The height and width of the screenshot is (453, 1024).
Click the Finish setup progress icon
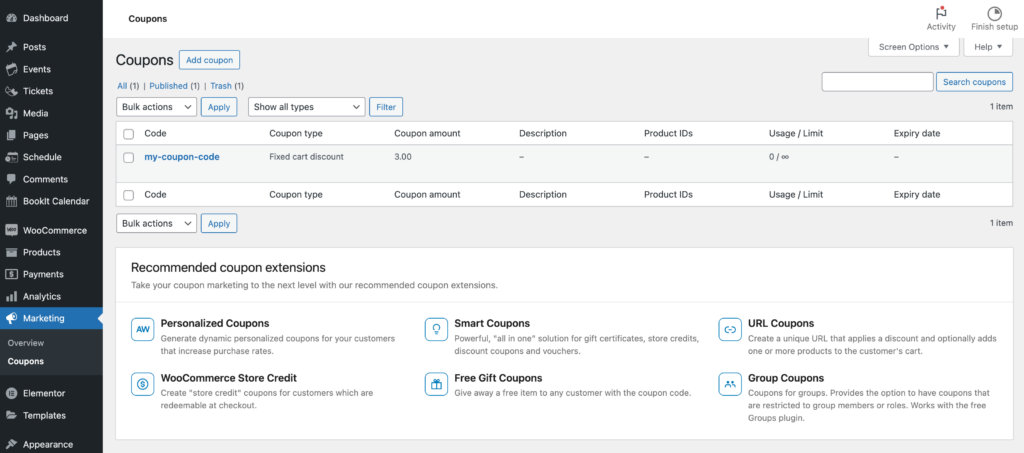[994, 13]
